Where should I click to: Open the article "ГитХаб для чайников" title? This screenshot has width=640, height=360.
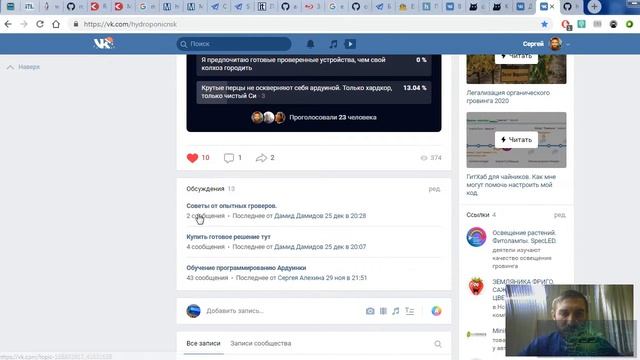511,184
